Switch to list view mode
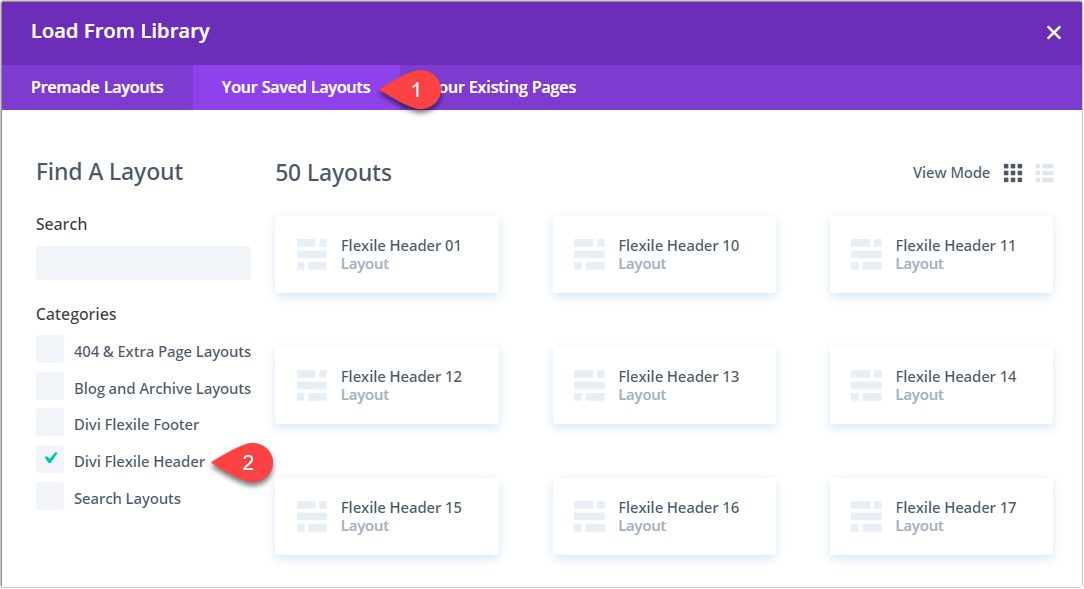This screenshot has height=589, width=1084. pyautogui.click(x=1044, y=172)
